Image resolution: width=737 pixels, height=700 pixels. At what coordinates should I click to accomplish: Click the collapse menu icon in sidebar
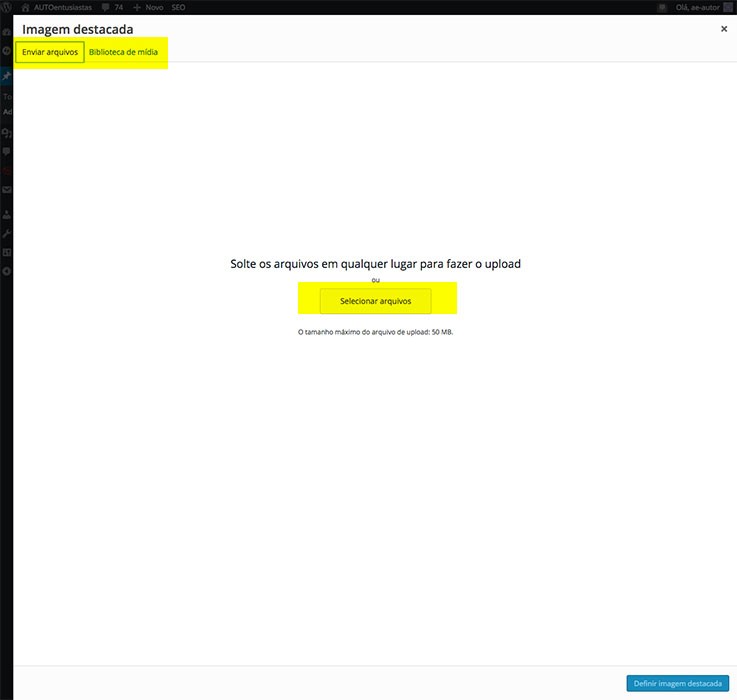tap(6, 271)
